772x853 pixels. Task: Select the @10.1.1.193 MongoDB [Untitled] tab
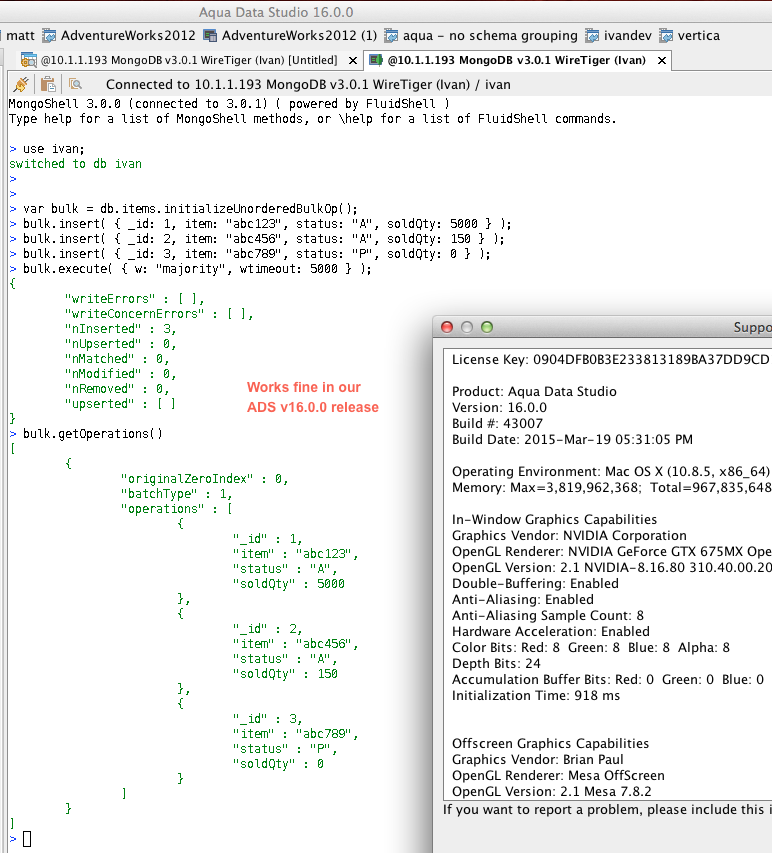[189, 60]
